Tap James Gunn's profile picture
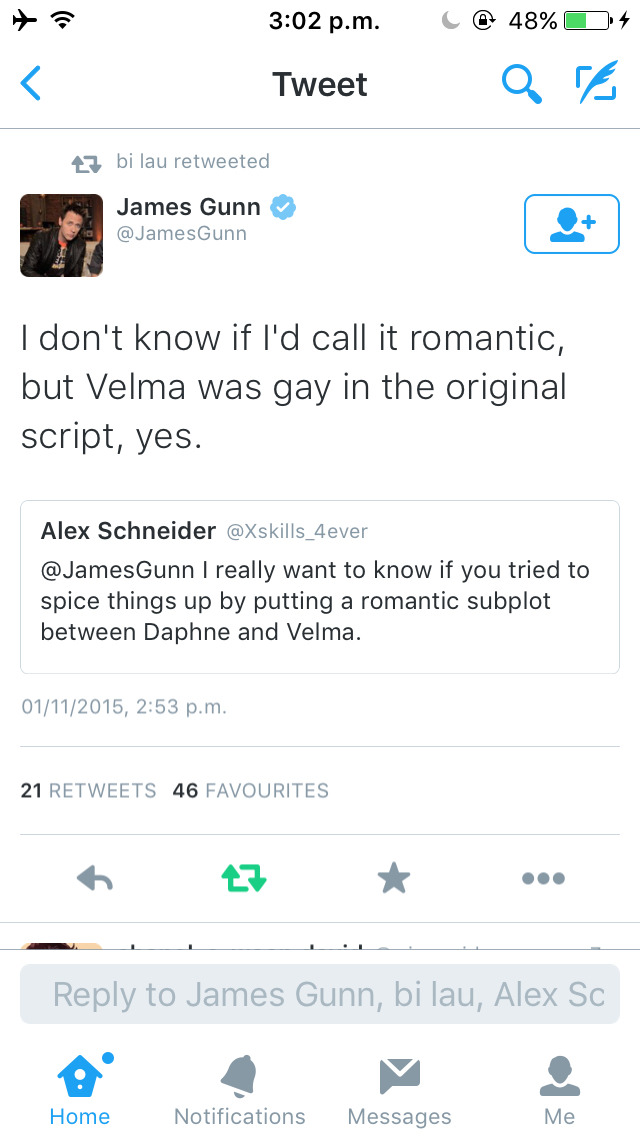 tap(62, 235)
